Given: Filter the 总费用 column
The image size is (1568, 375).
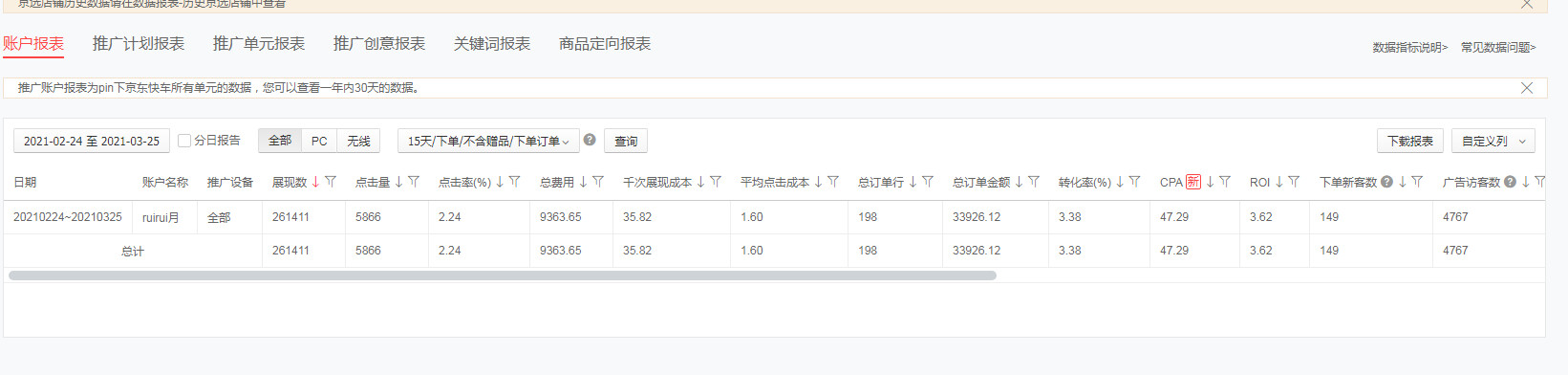Looking at the screenshot, I should [598, 182].
